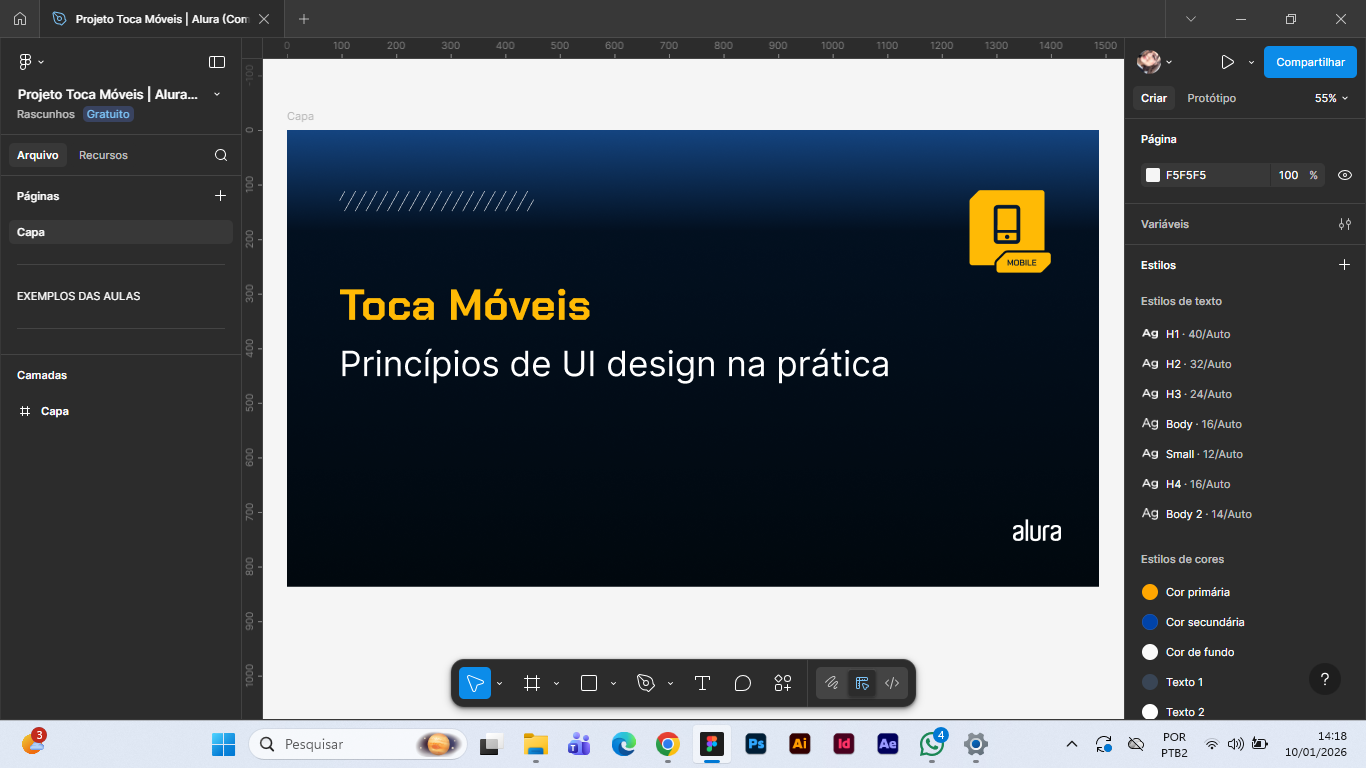Viewport: 1366px width, 768px height.
Task: Switch to Dev Mode code view
Action: (x=891, y=683)
